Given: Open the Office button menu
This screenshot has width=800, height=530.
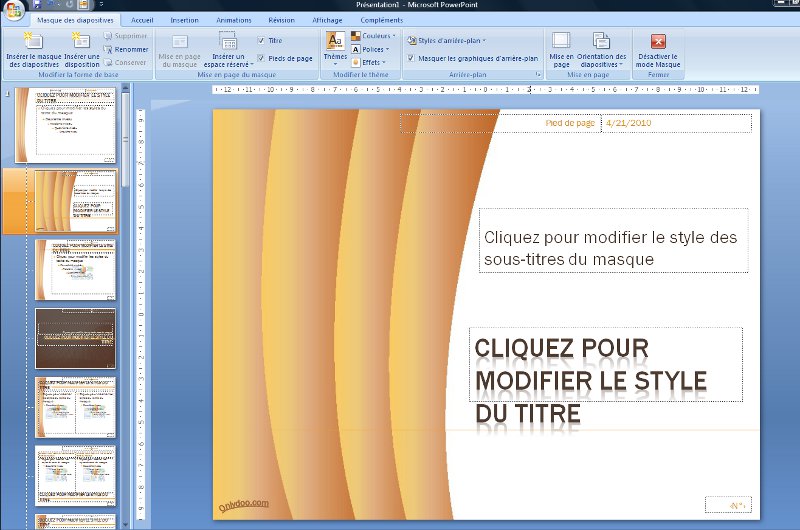Looking at the screenshot, I should pyautogui.click(x=14, y=10).
